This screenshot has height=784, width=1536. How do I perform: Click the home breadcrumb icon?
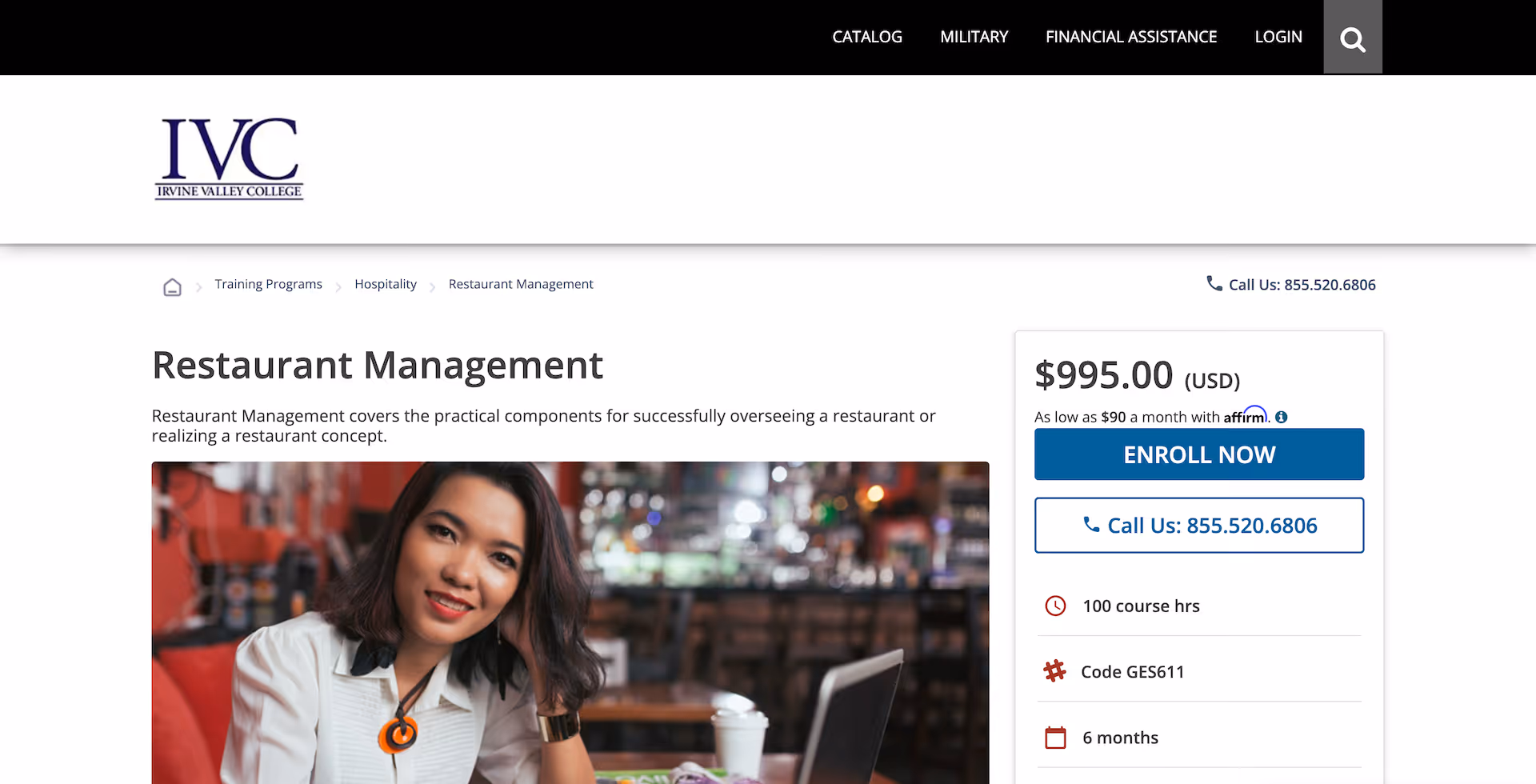(172, 287)
